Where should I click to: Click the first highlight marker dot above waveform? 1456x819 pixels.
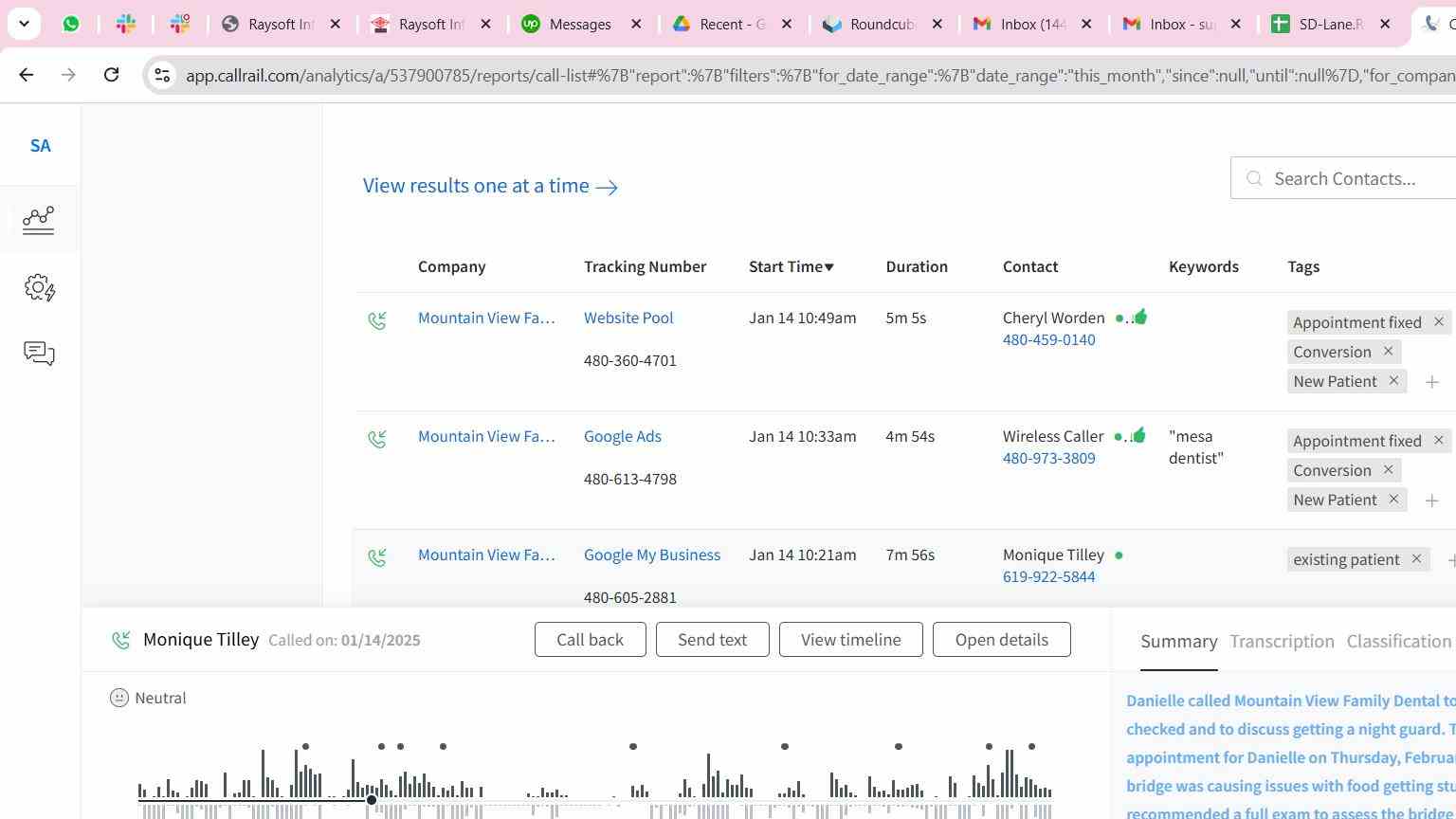305,747
